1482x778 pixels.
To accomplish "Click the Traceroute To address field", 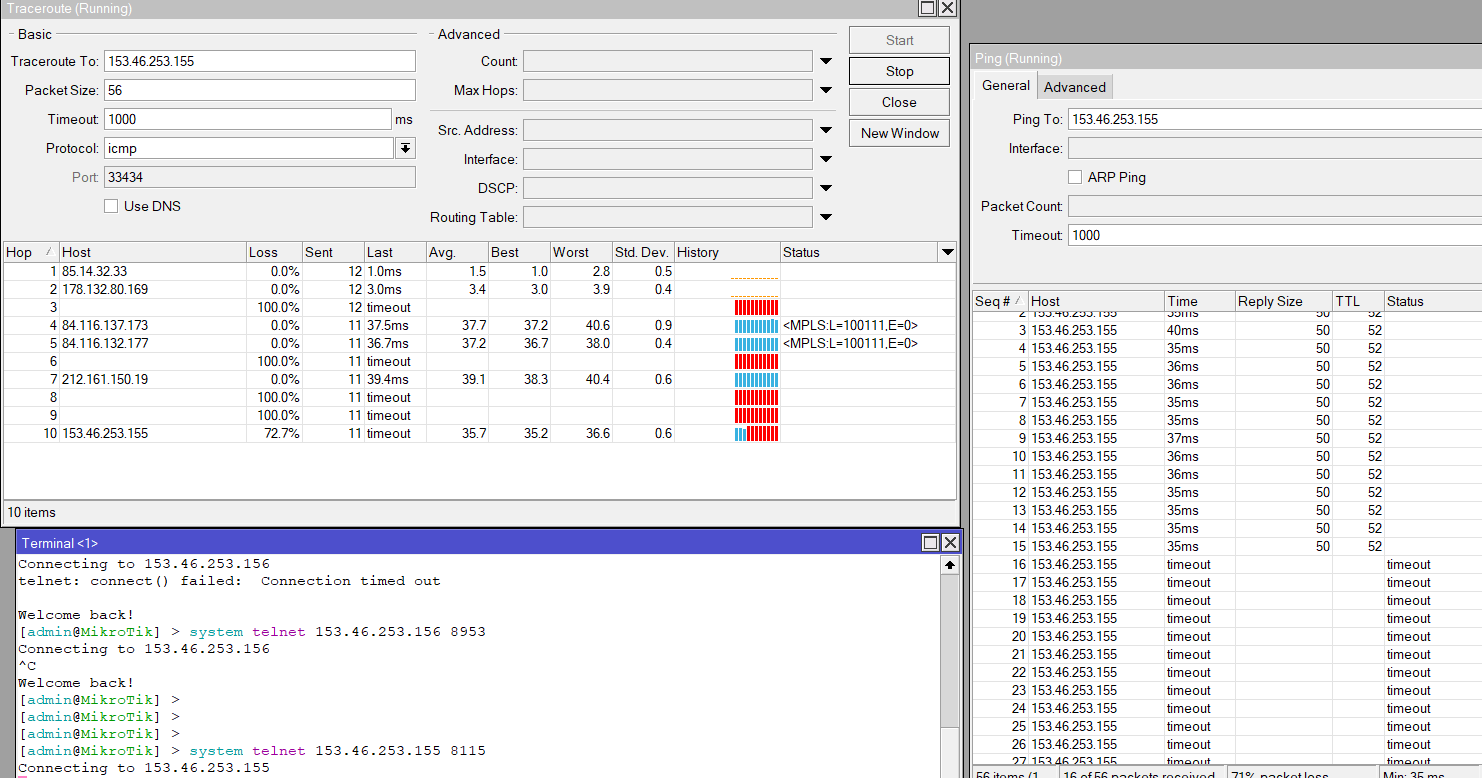I will click(x=259, y=61).
